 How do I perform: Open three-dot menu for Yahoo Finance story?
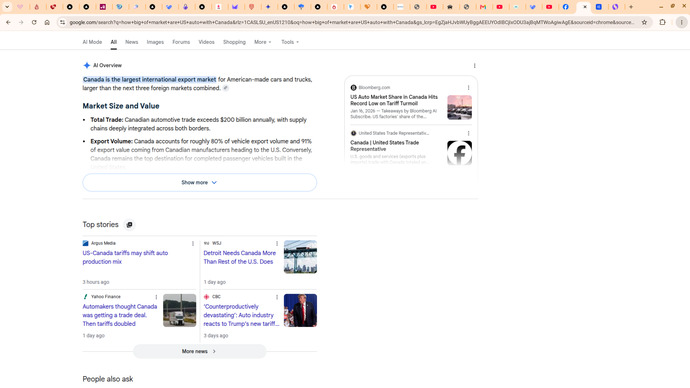[x=156, y=297]
